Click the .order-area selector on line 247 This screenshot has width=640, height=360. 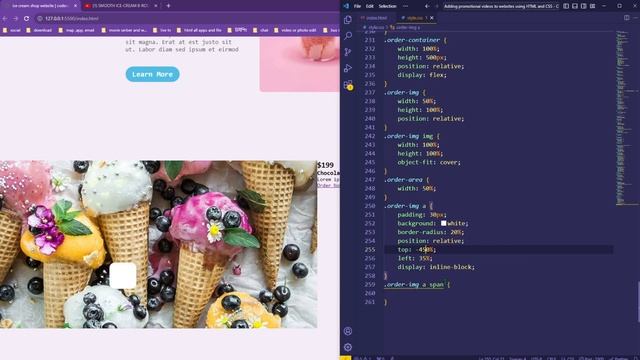(x=403, y=180)
